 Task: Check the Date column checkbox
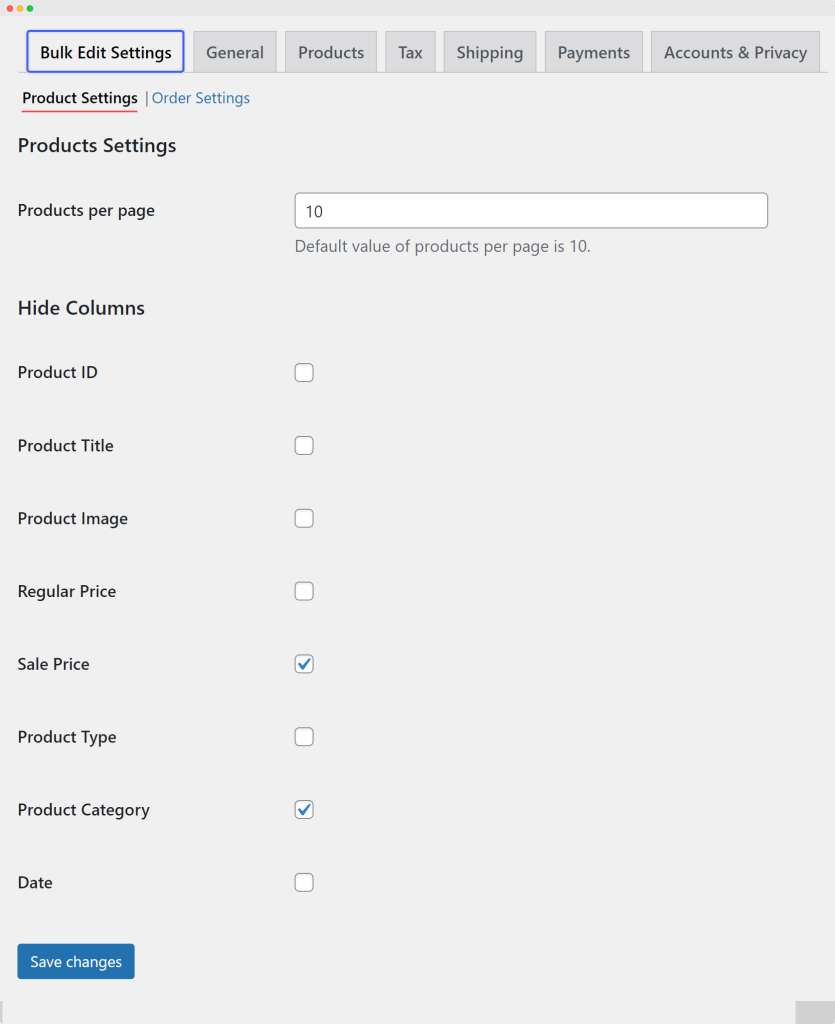coord(304,883)
